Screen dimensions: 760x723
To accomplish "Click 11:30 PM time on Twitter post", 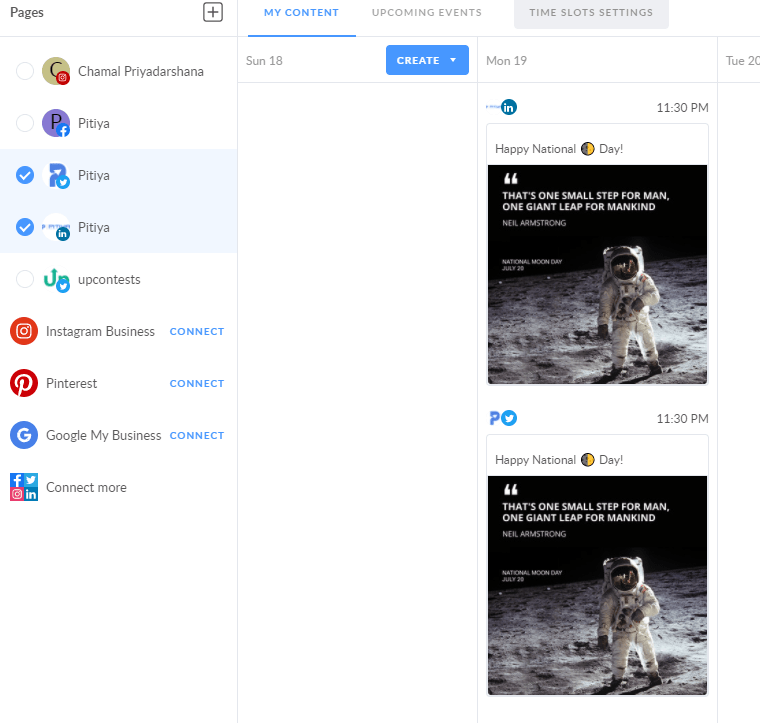I will pos(682,419).
